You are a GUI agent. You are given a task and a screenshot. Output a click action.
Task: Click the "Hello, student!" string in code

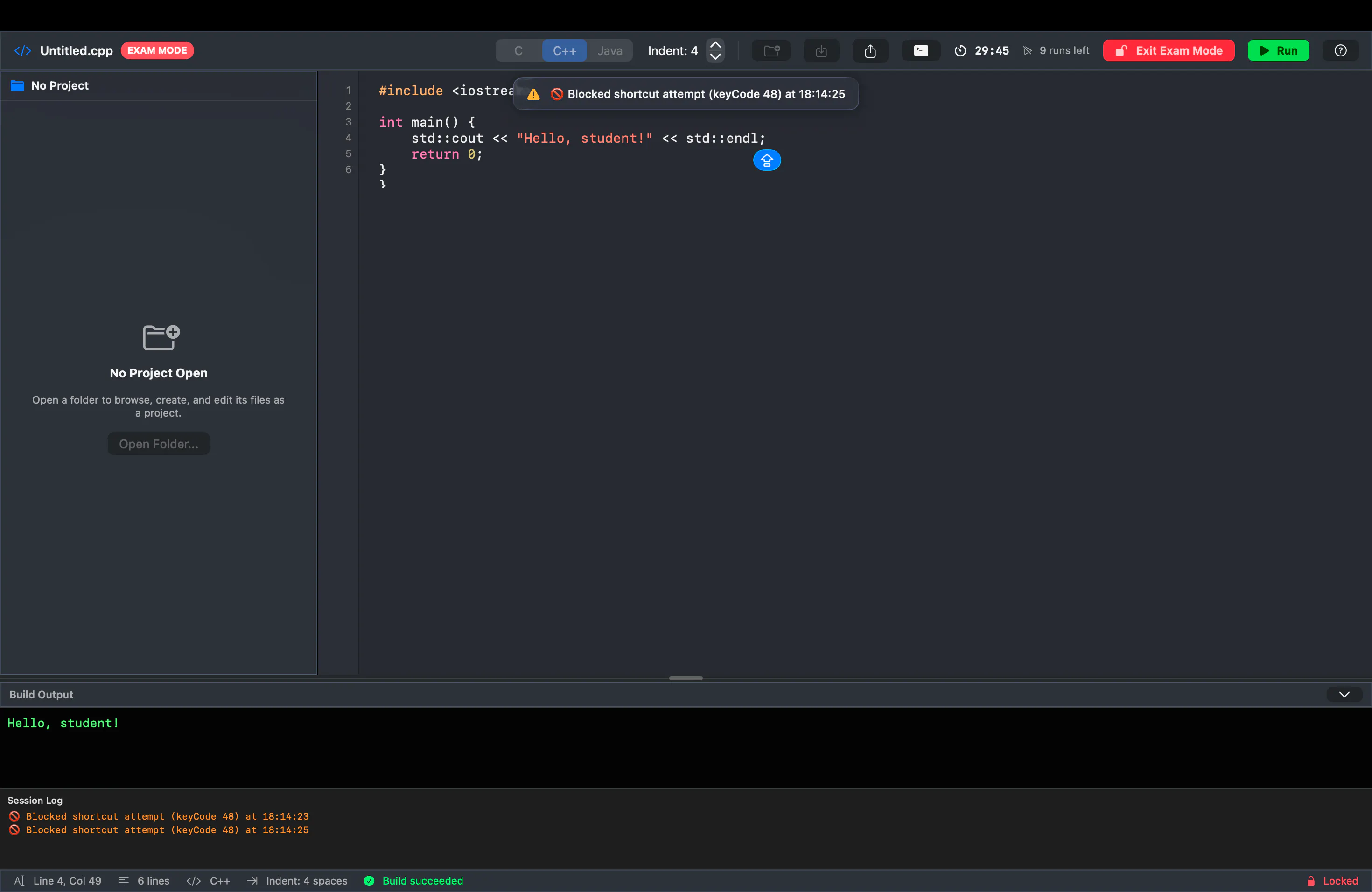(x=585, y=138)
